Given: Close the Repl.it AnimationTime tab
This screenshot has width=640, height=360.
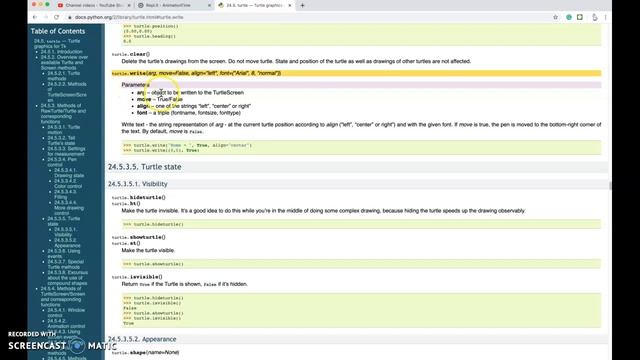Looking at the screenshot, I should point(209,5).
